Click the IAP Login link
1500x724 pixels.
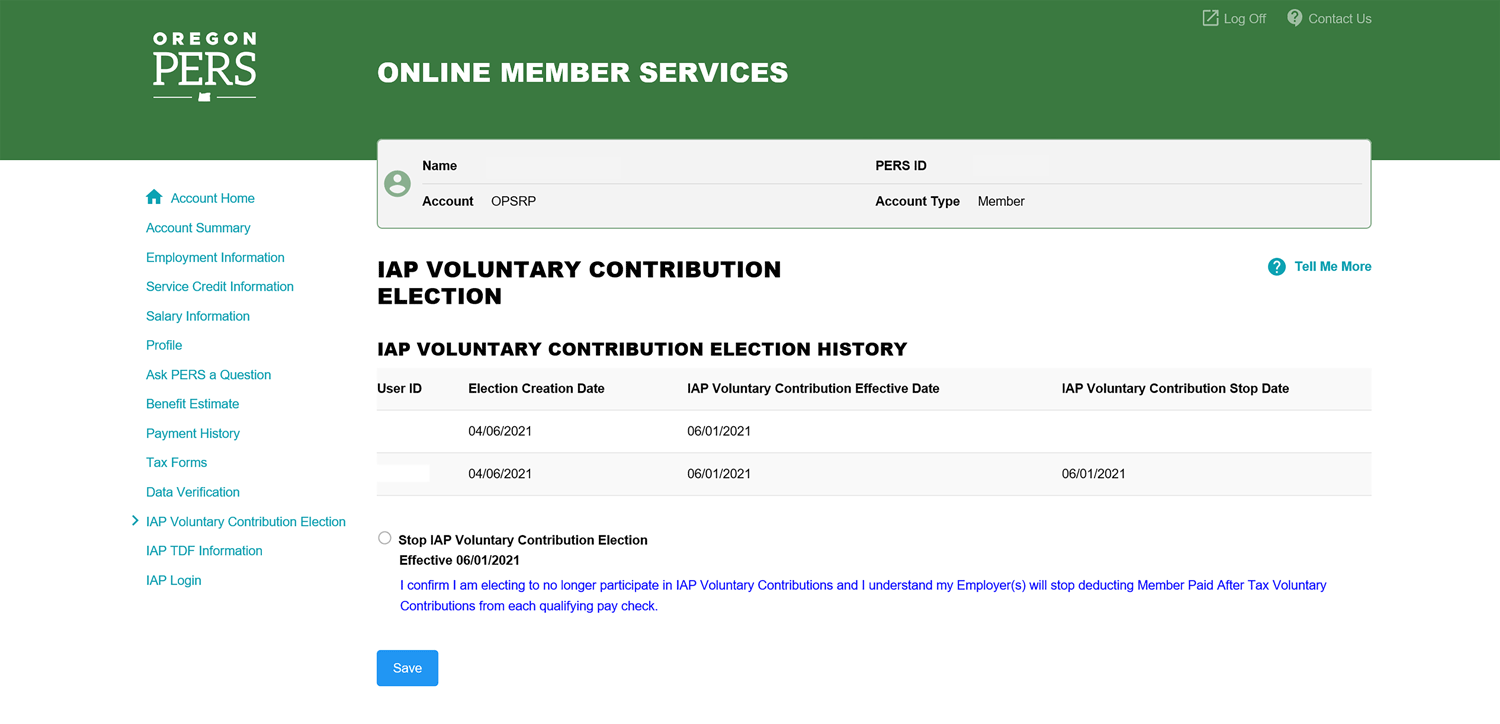174,580
